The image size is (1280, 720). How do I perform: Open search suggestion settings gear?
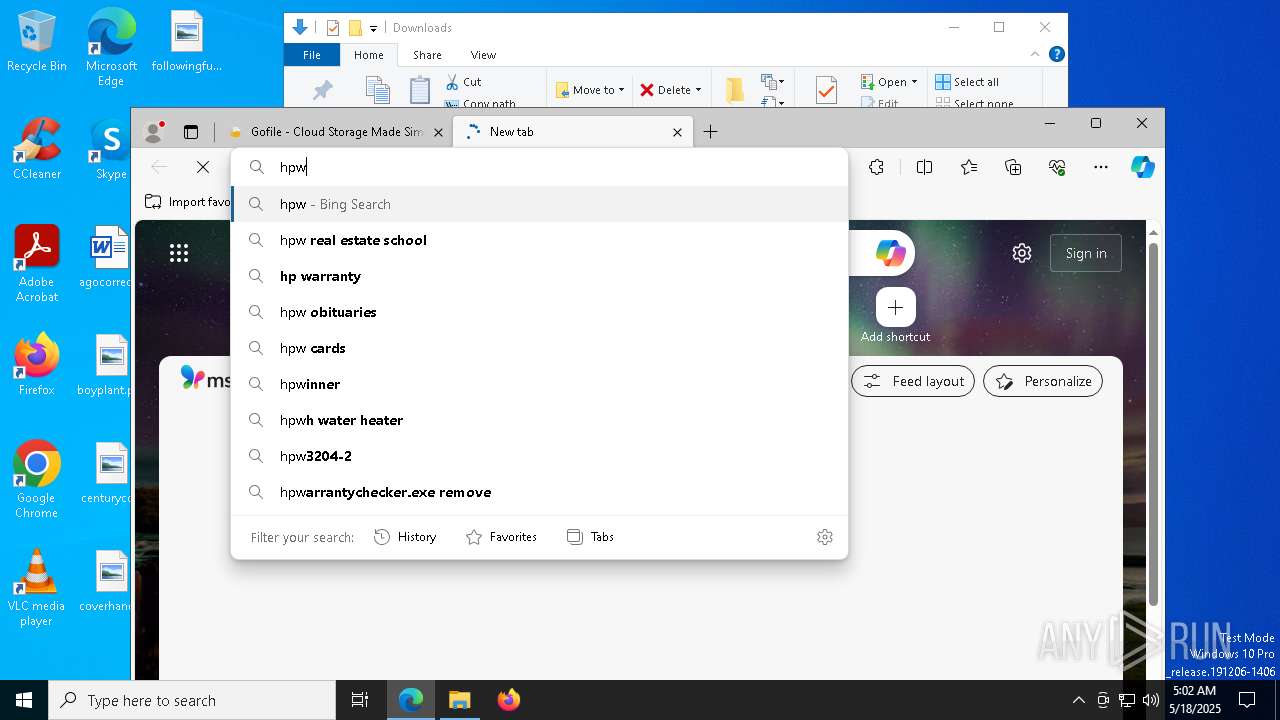[x=825, y=537]
